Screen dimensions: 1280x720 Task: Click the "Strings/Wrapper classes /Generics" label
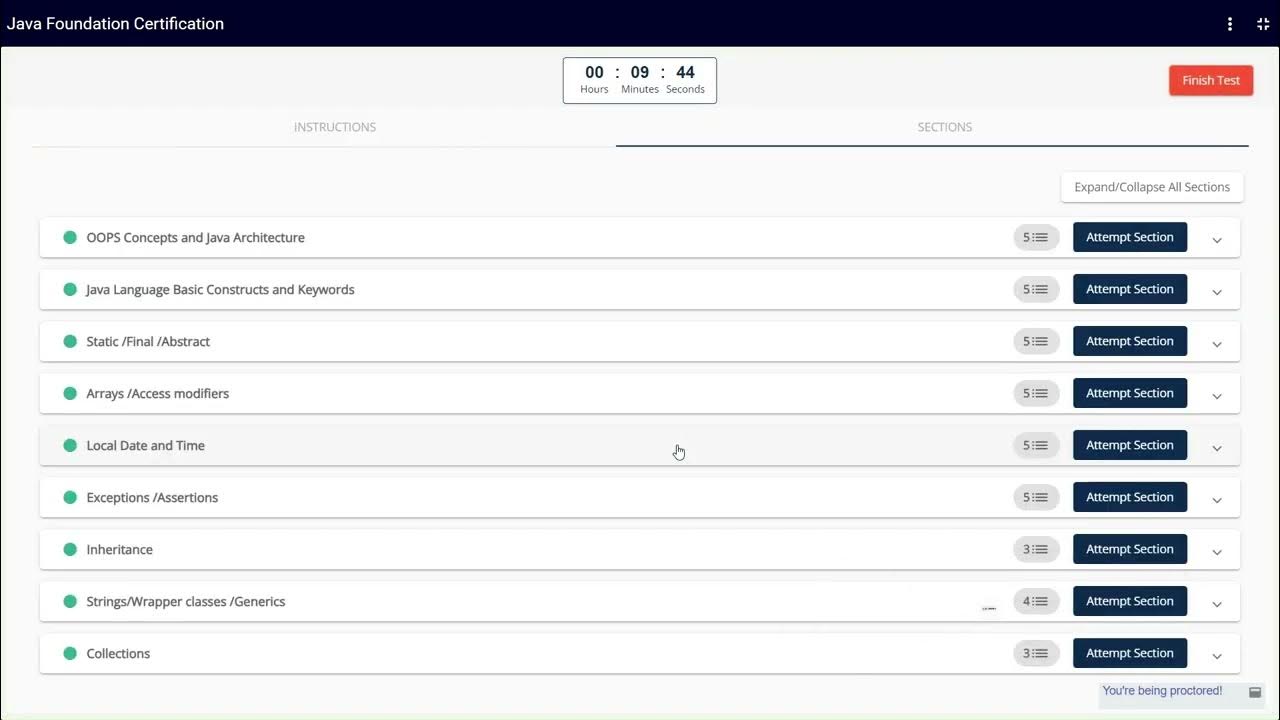(x=186, y=602)
